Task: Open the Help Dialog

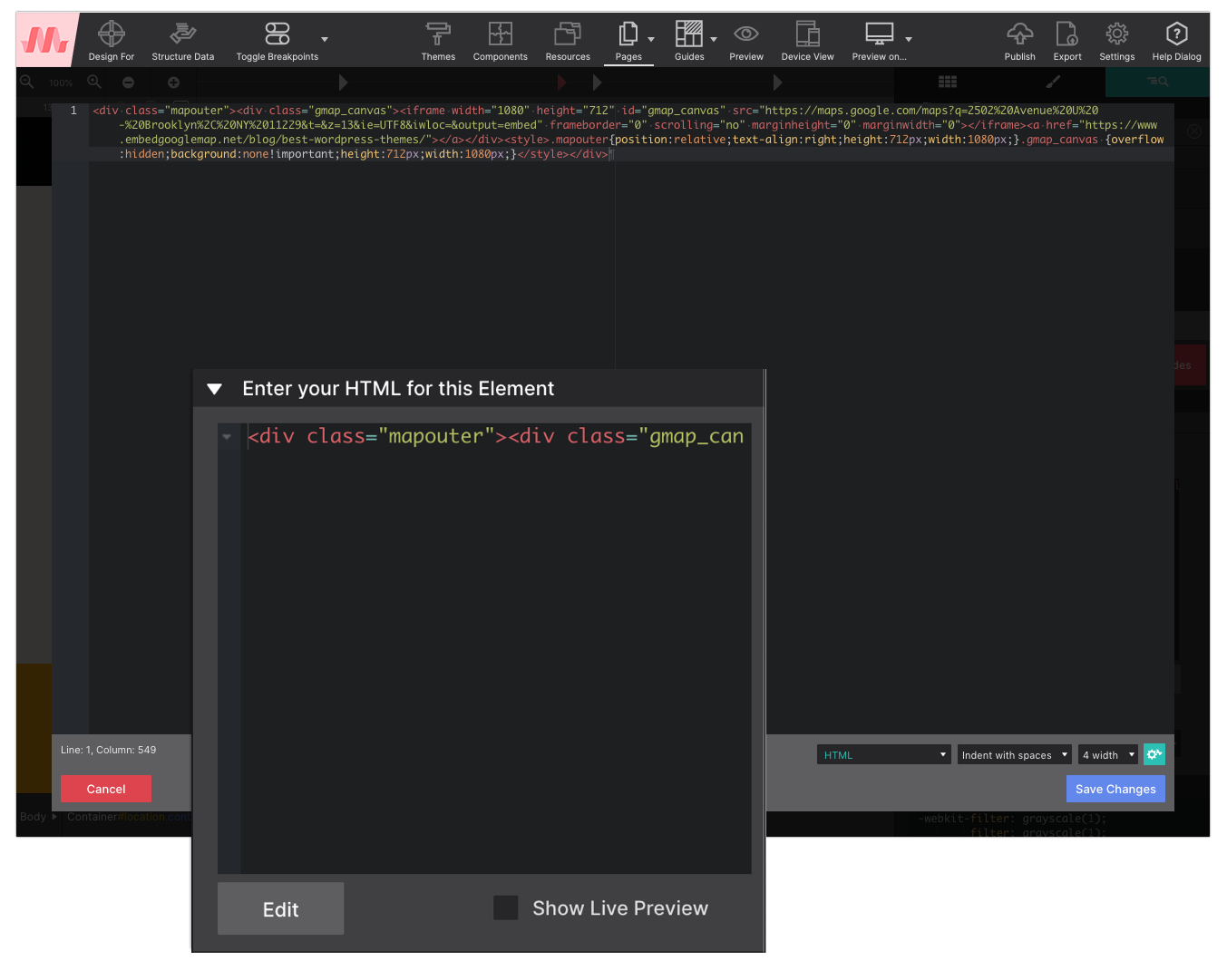Action: (x=1176, y=41)
